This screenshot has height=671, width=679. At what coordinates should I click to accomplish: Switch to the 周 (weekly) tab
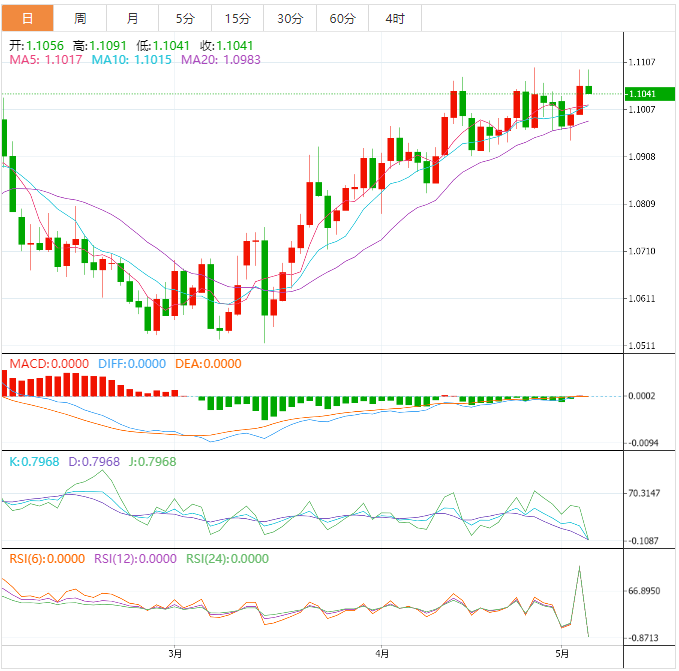[x=80, y=18]
